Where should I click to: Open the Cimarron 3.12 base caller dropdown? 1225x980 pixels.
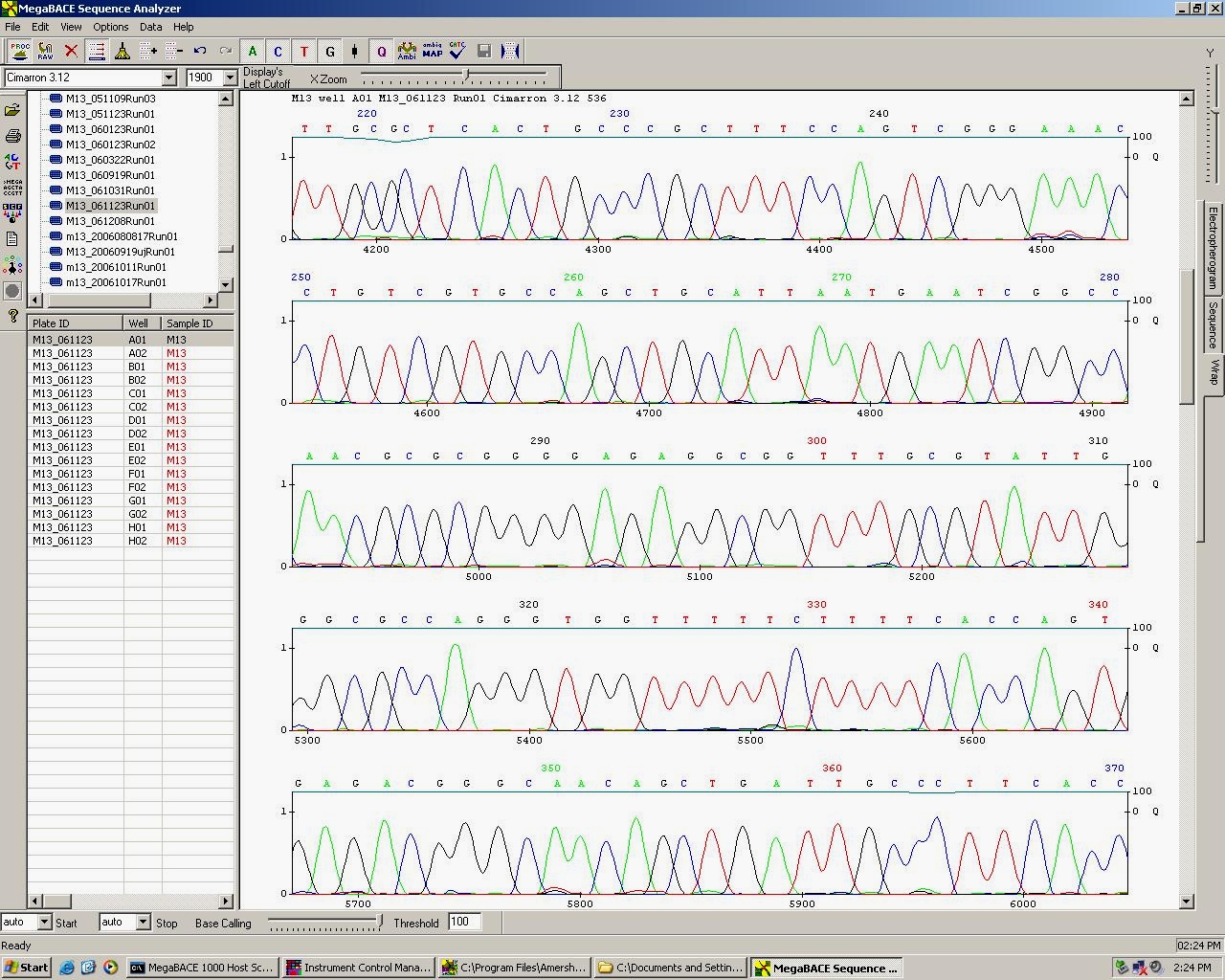point(169,78)
